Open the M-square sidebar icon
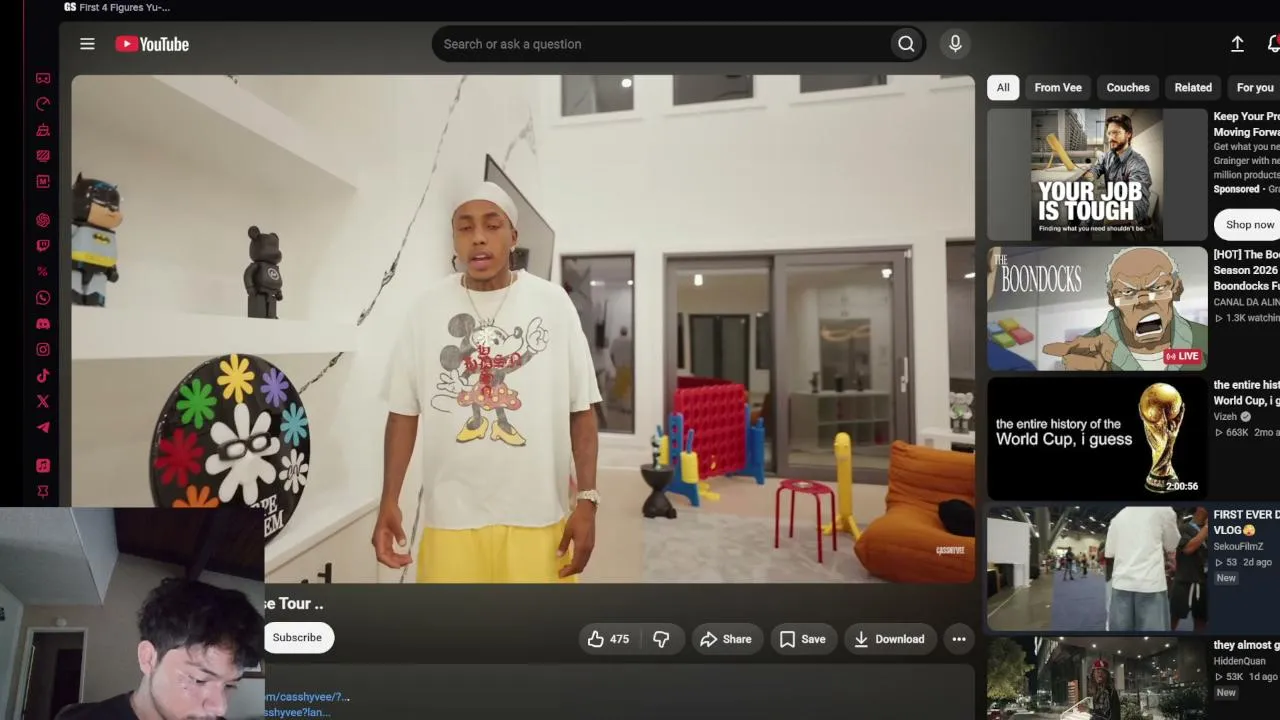Image resolution: width=1280 pixels, height=720 pixels. tap(43, 182)
